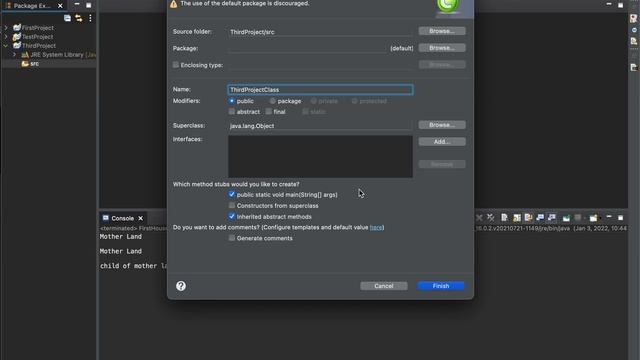Click Collapse All icon in Package Explorer

coord(67,18)
